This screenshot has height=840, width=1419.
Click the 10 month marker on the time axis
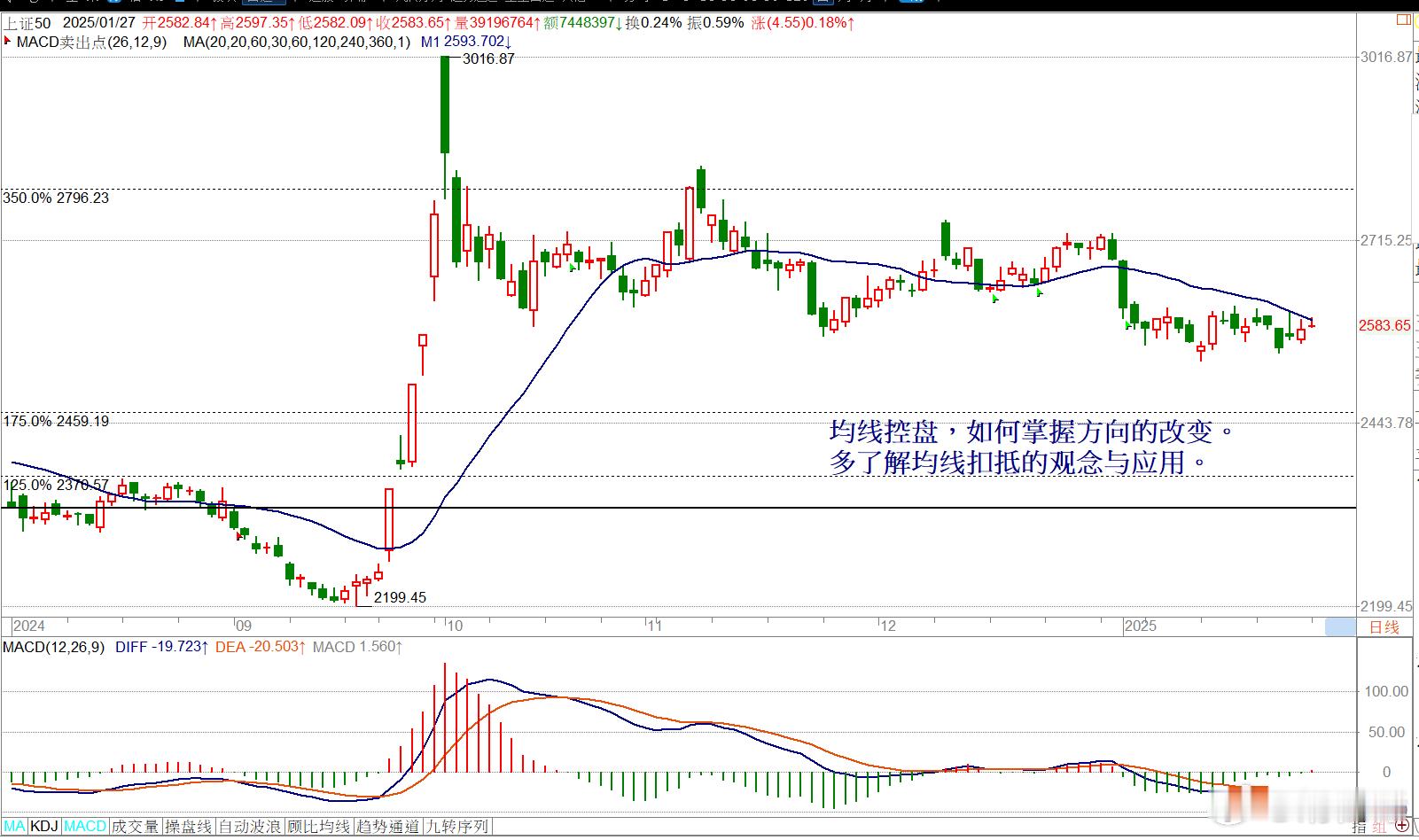(454, 626)
